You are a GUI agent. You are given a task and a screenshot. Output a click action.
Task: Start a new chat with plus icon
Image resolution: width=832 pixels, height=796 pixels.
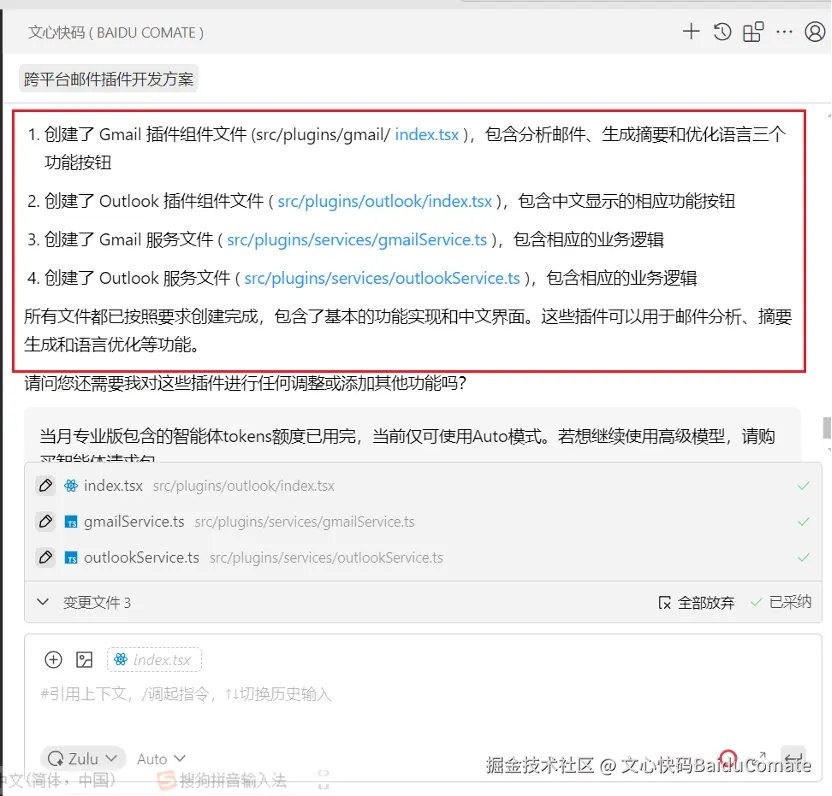691,32
